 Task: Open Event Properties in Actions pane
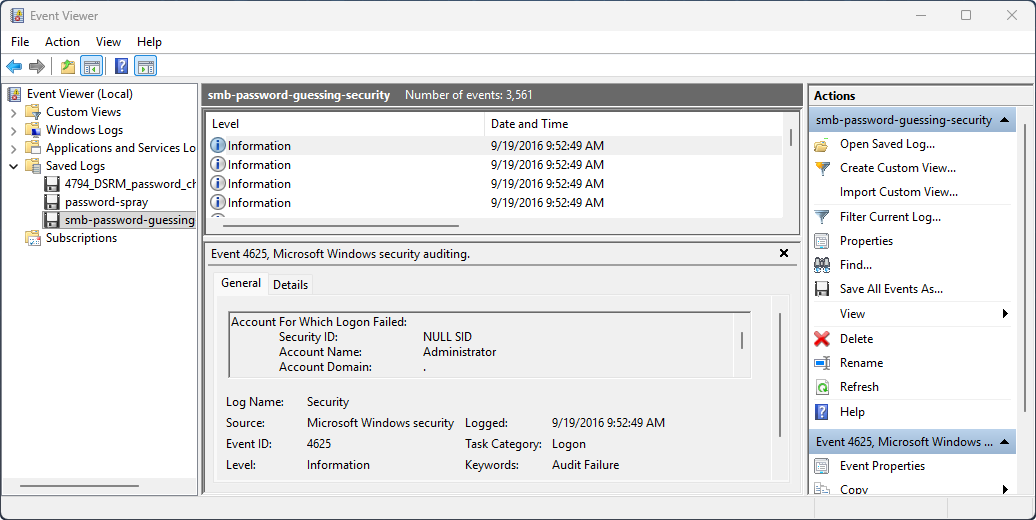point(881,466)
